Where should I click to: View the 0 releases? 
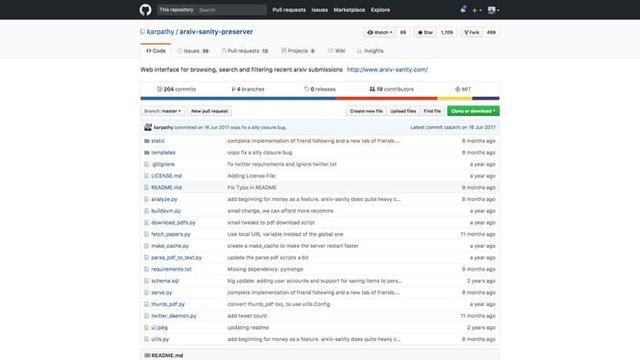(x=320, y=89)
